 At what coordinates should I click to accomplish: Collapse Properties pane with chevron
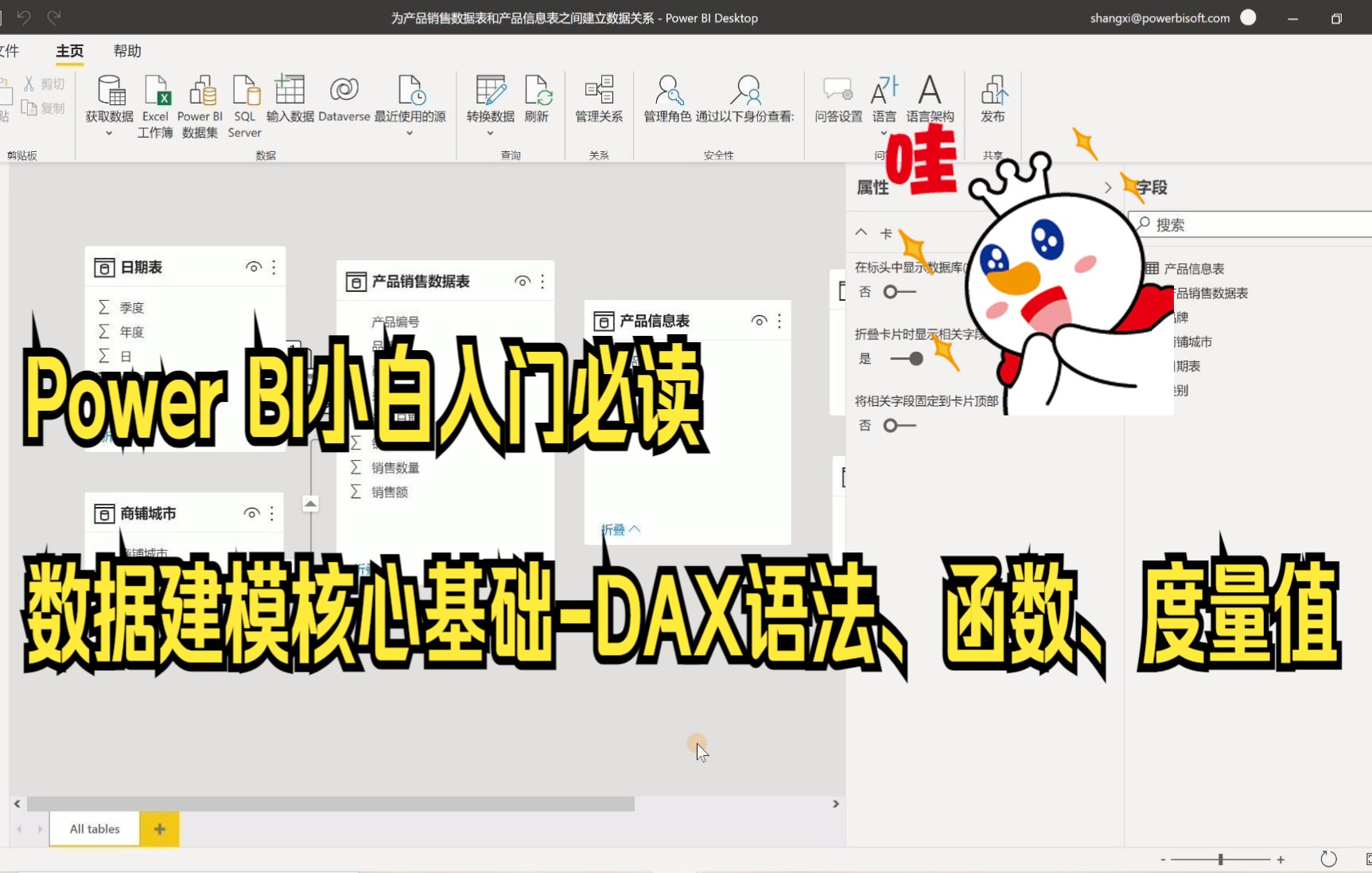[x=1108, y=188]
